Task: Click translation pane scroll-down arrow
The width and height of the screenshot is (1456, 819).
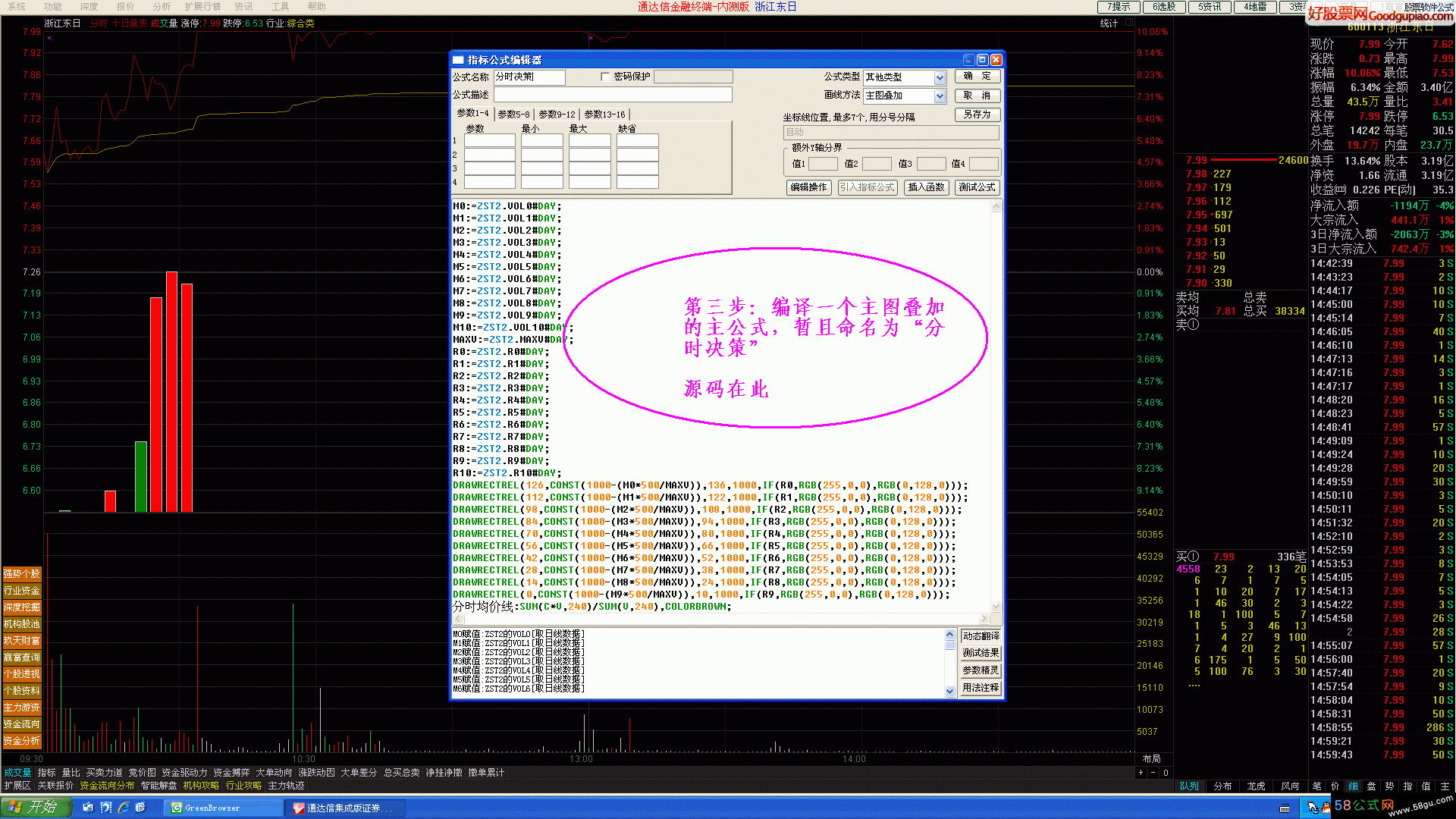Action: pyautogui.click(x=949, y=691)
